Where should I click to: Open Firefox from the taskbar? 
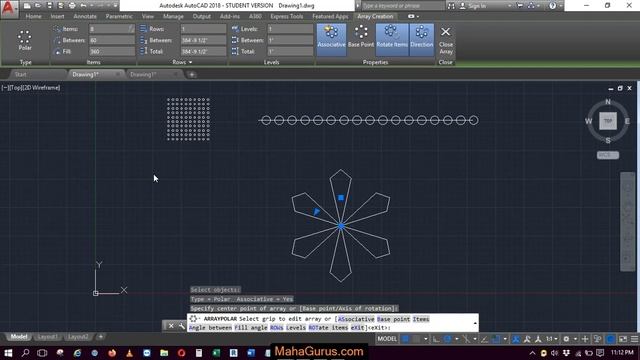pos(112,353)
